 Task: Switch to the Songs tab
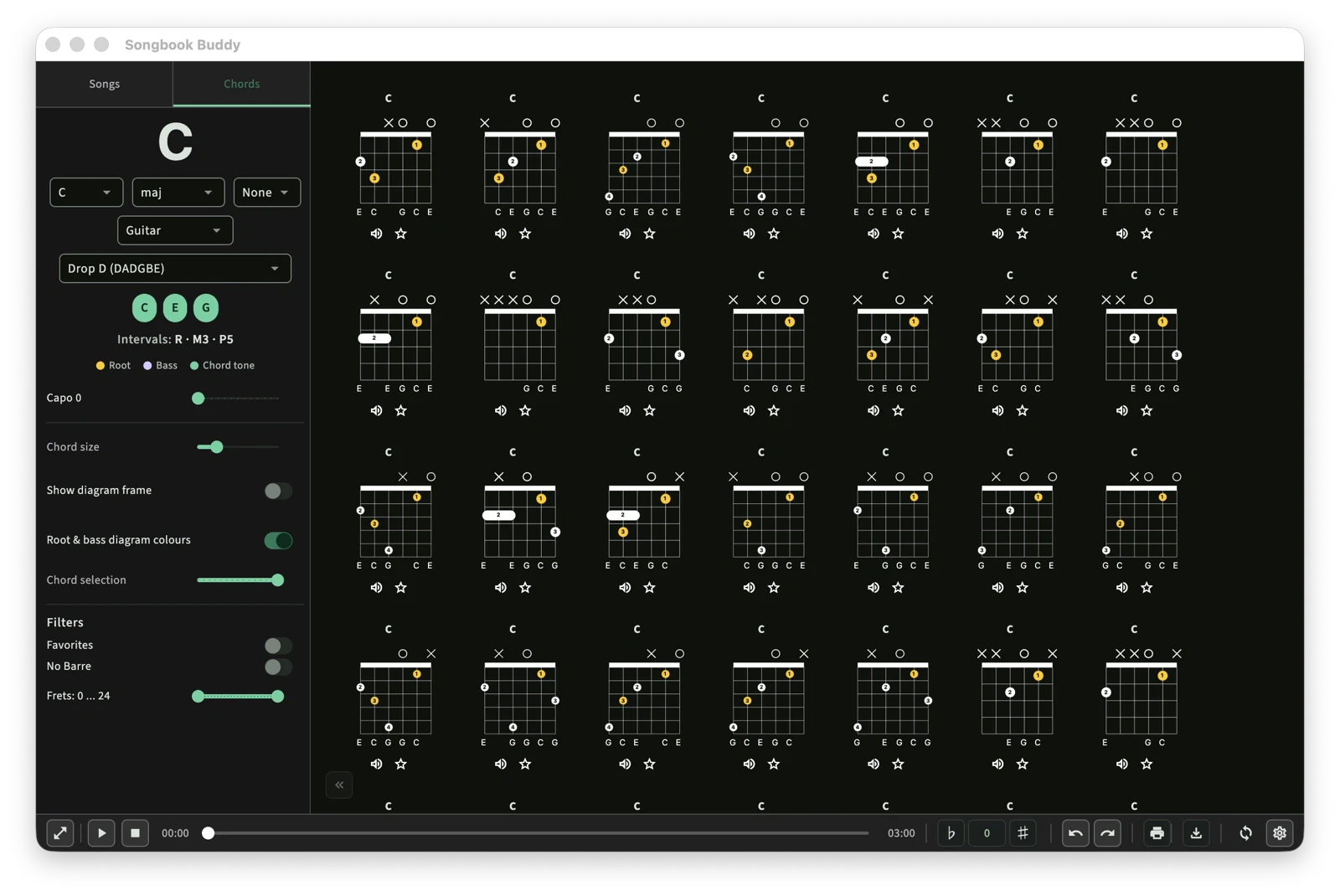coord(105,84)
